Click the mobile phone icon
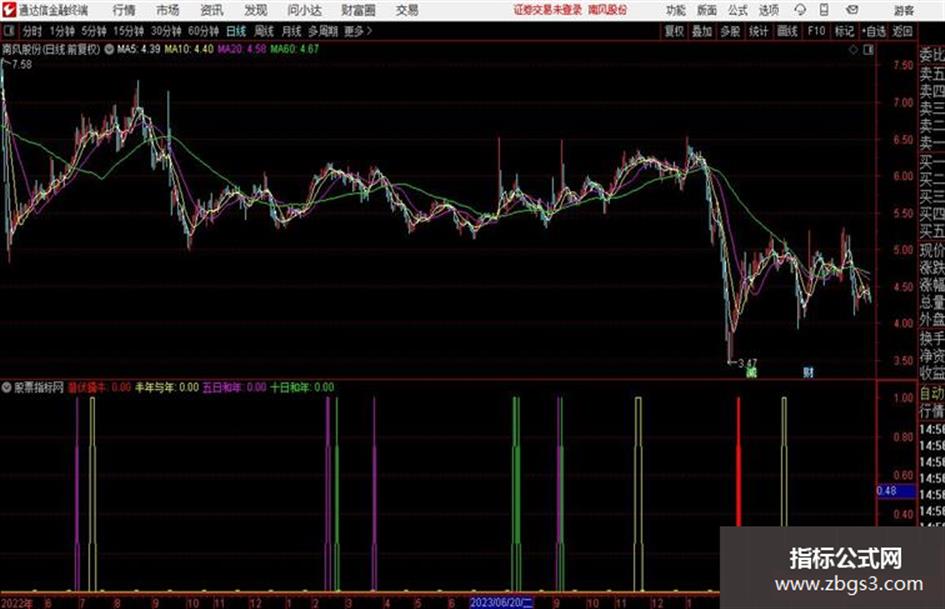This screenshot has width=945, height=609. click(x=824, y=10)
